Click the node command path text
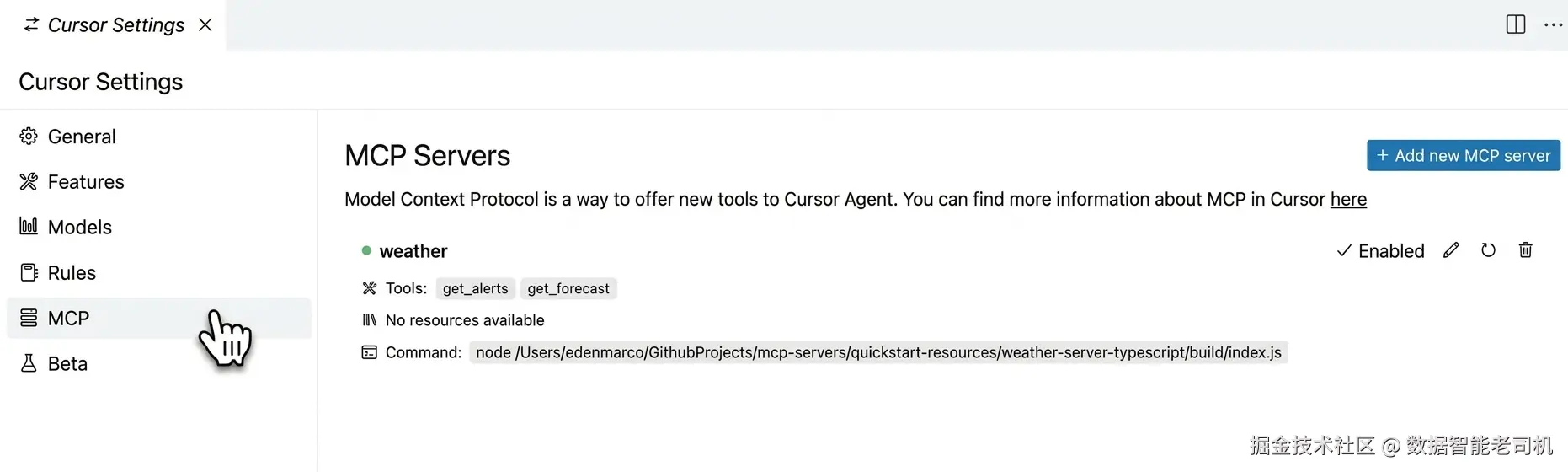This screenshot has height=472, width=1568. (877, 352)
